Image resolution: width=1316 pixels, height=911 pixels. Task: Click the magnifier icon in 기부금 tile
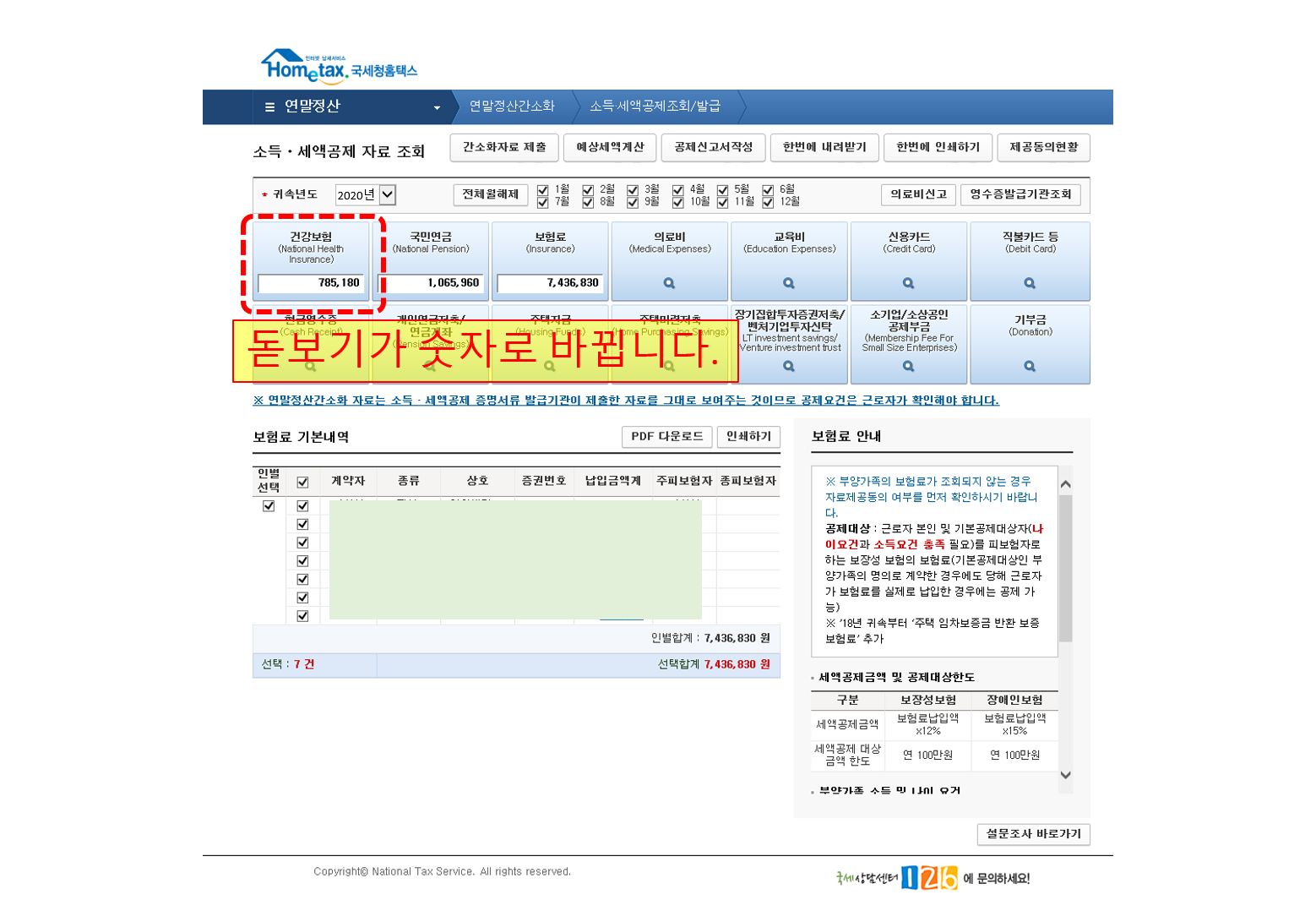[1030, 366]
